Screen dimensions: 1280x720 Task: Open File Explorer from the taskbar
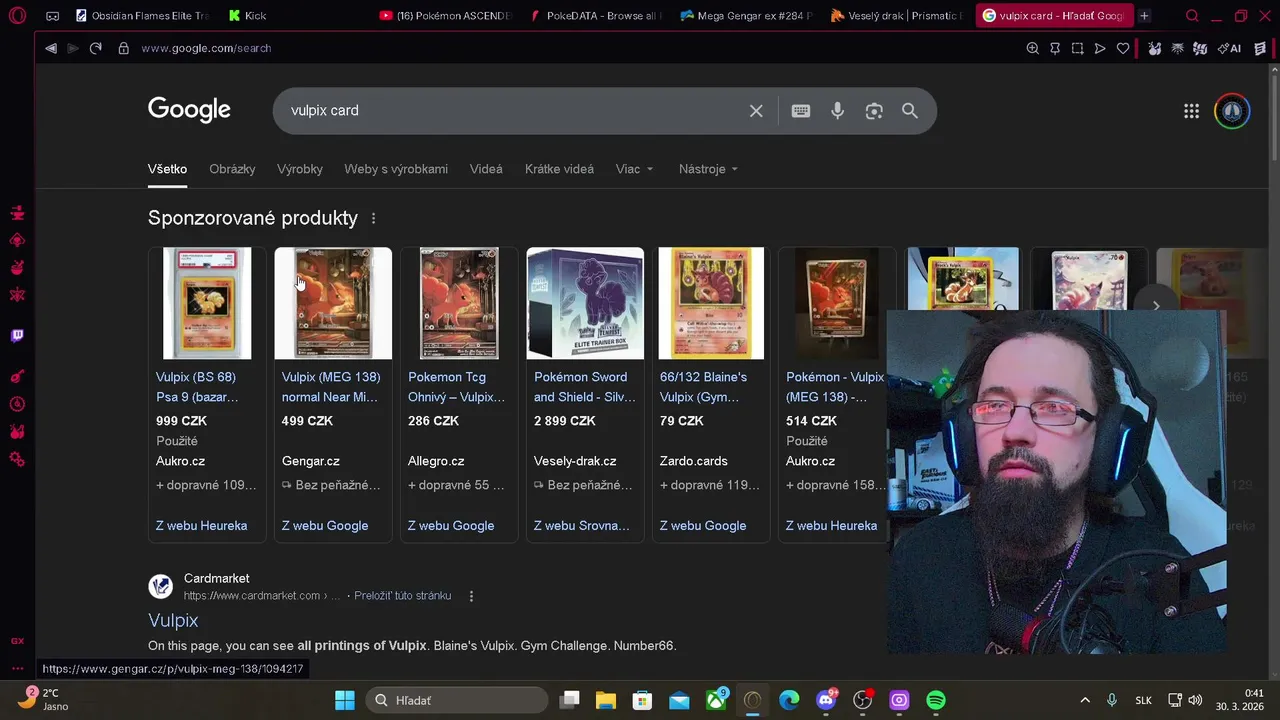[x=606, y=700]
